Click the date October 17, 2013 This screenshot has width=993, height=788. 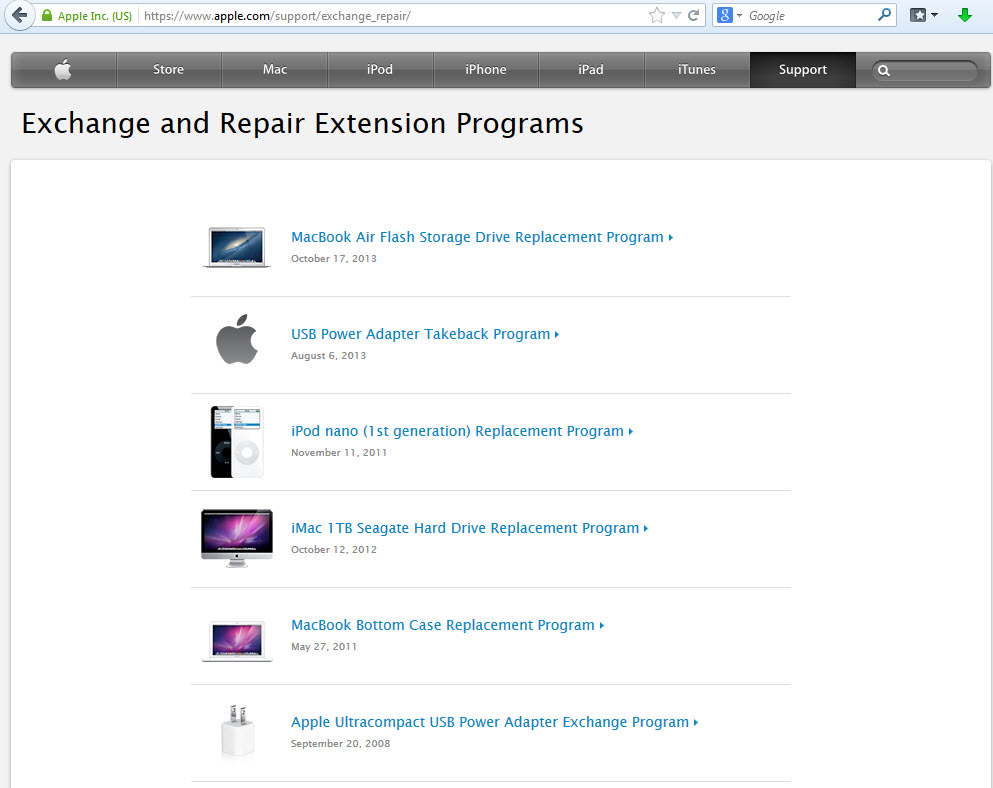tap(334, 258)
